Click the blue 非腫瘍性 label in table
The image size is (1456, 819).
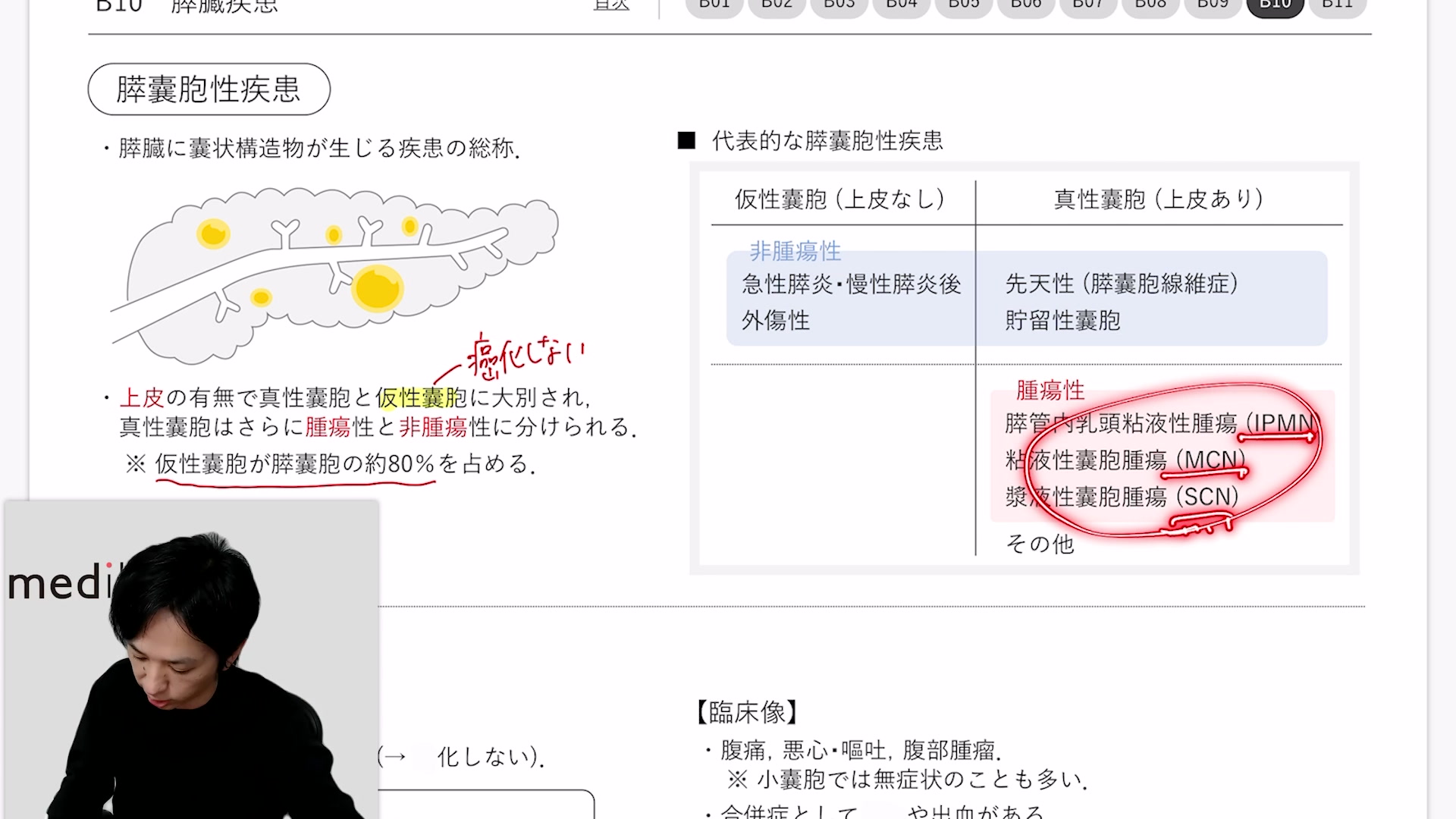pos(795,251)
